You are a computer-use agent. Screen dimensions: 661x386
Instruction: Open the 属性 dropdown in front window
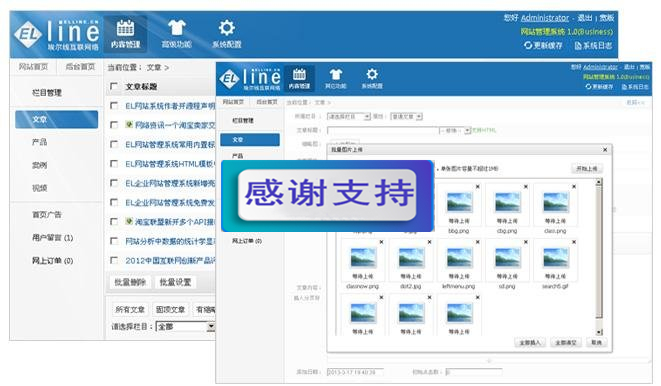tap(406, 116)
